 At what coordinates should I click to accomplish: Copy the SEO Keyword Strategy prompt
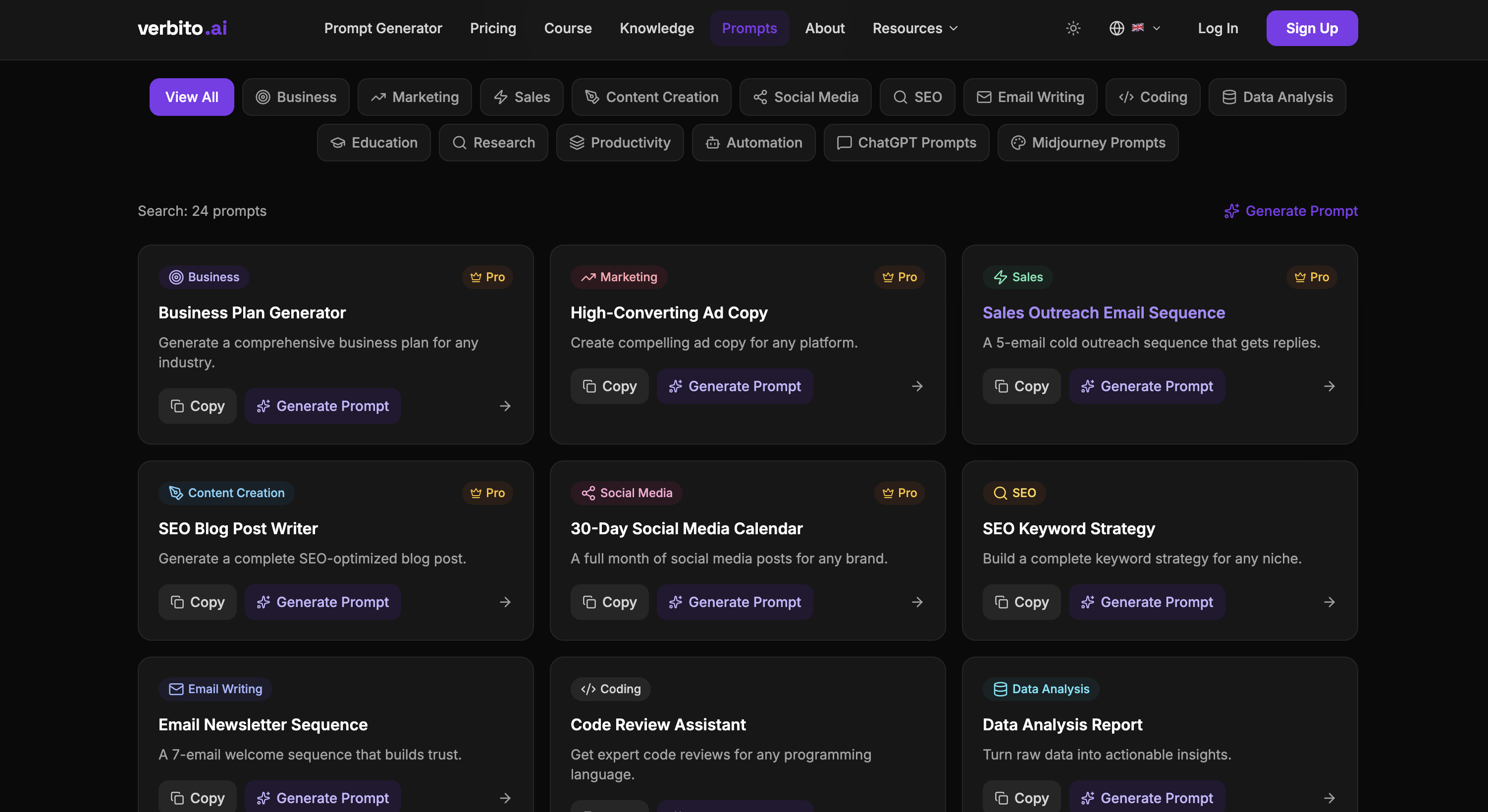(x=1021, y=603)
